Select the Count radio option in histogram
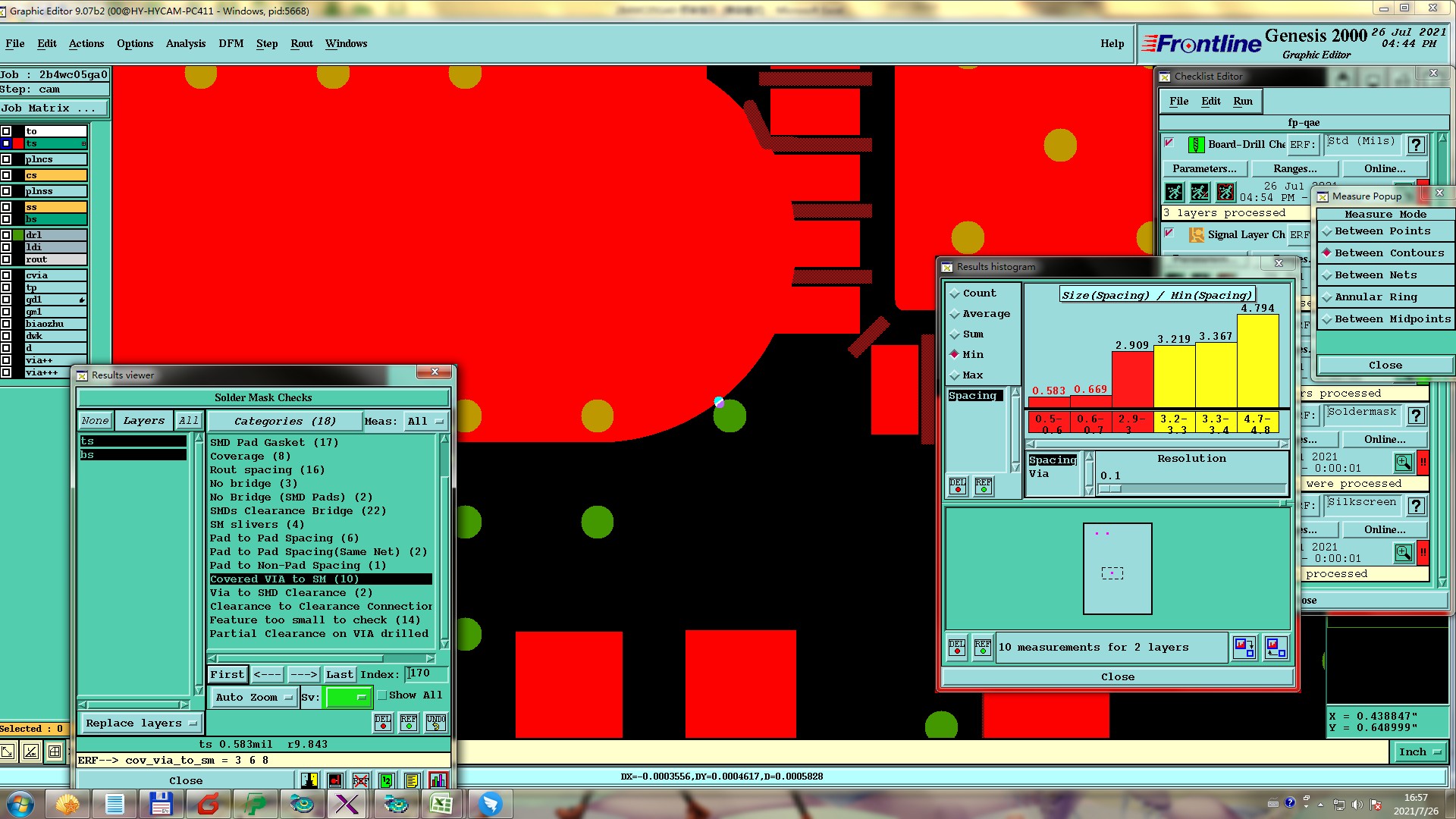This screenshot has height=819, width=1456. [955, 293]
